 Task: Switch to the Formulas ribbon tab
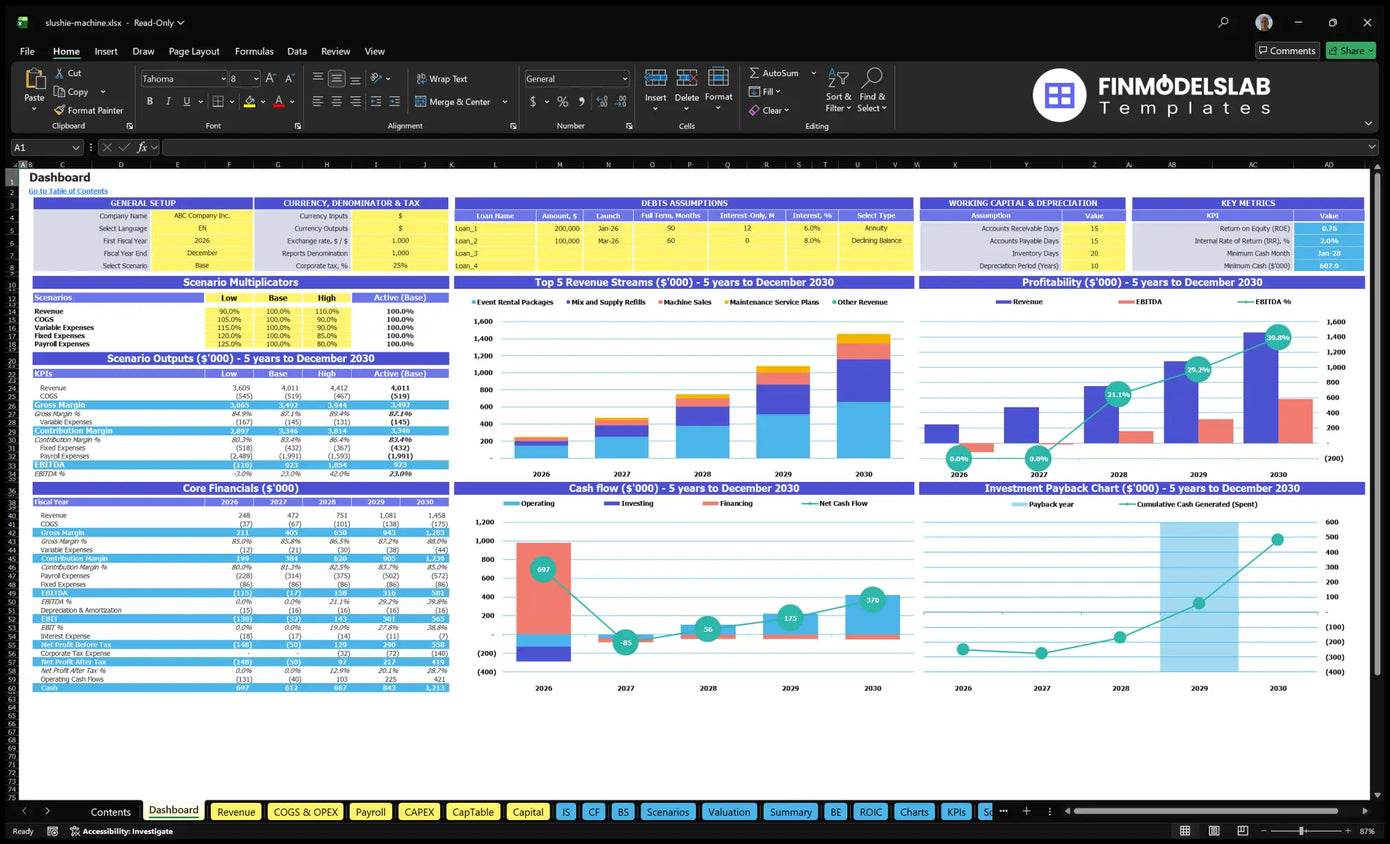click(254, 51)
